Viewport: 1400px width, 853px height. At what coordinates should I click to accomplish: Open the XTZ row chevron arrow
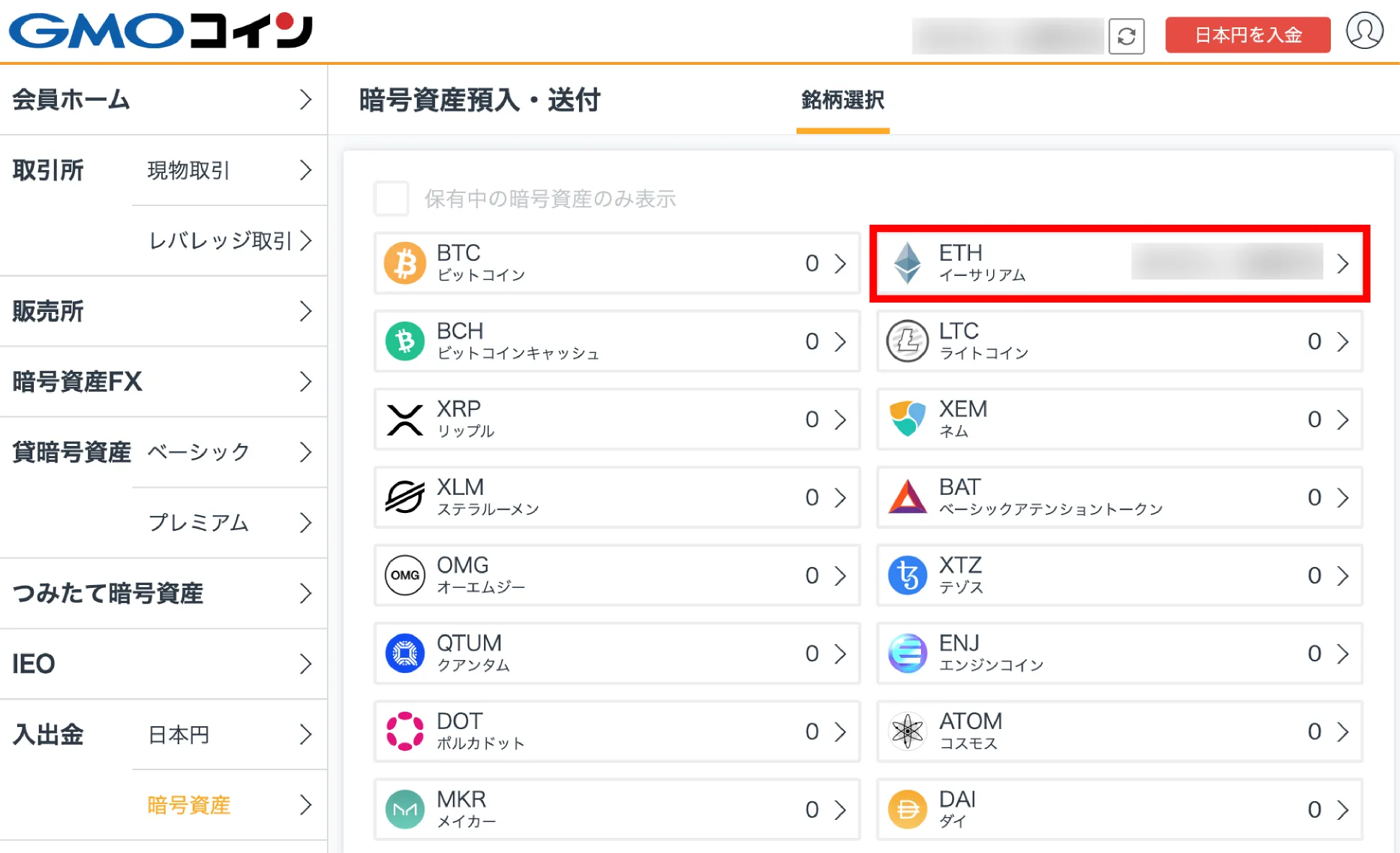coord(1342,575)
